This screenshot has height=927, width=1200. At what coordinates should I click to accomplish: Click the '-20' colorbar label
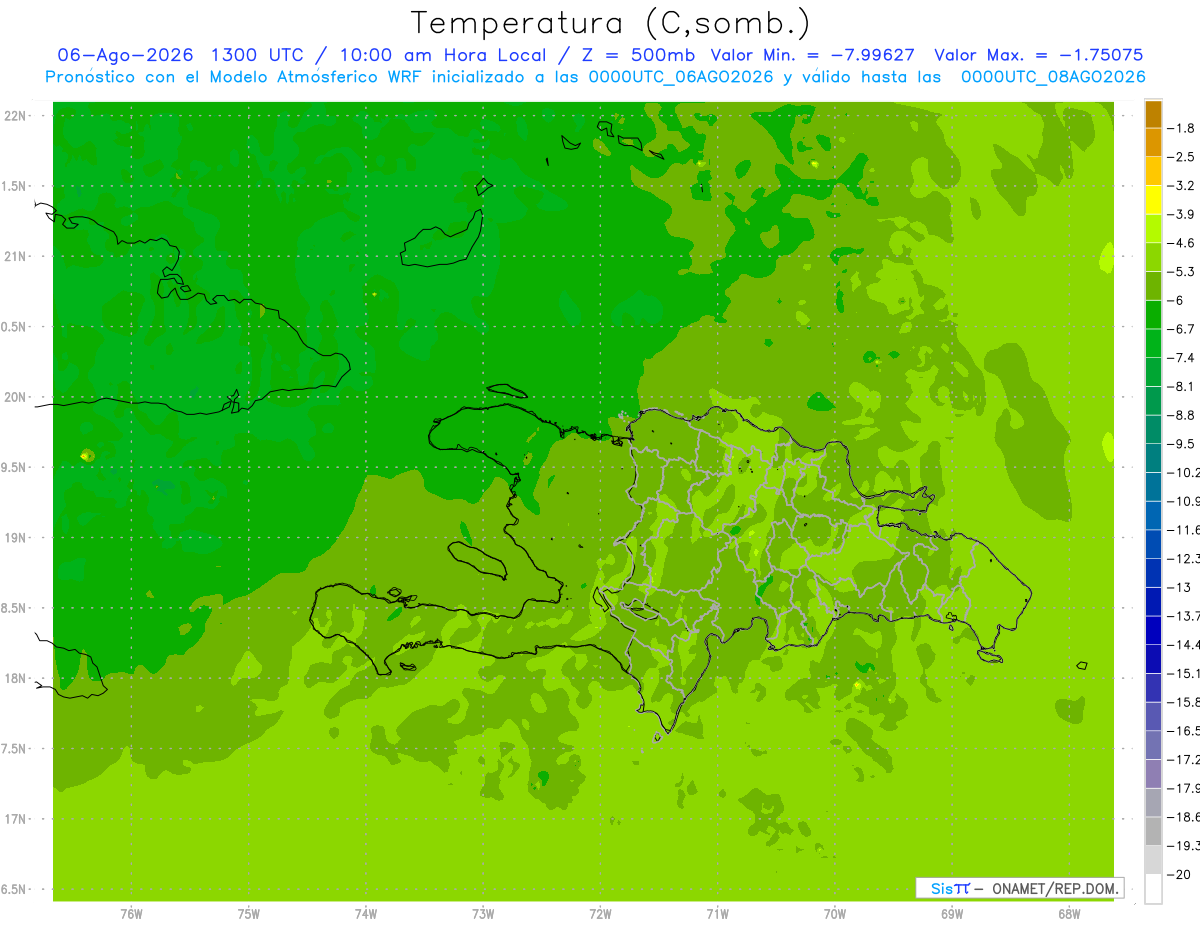1180,874
